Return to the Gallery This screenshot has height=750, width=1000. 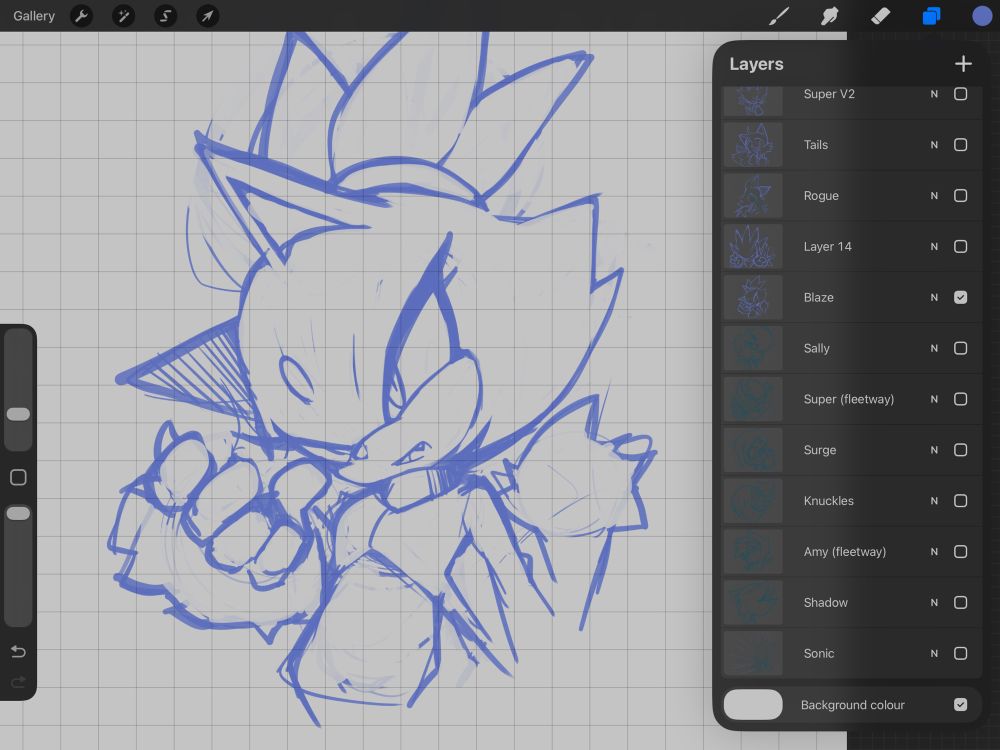click(34, 16)
